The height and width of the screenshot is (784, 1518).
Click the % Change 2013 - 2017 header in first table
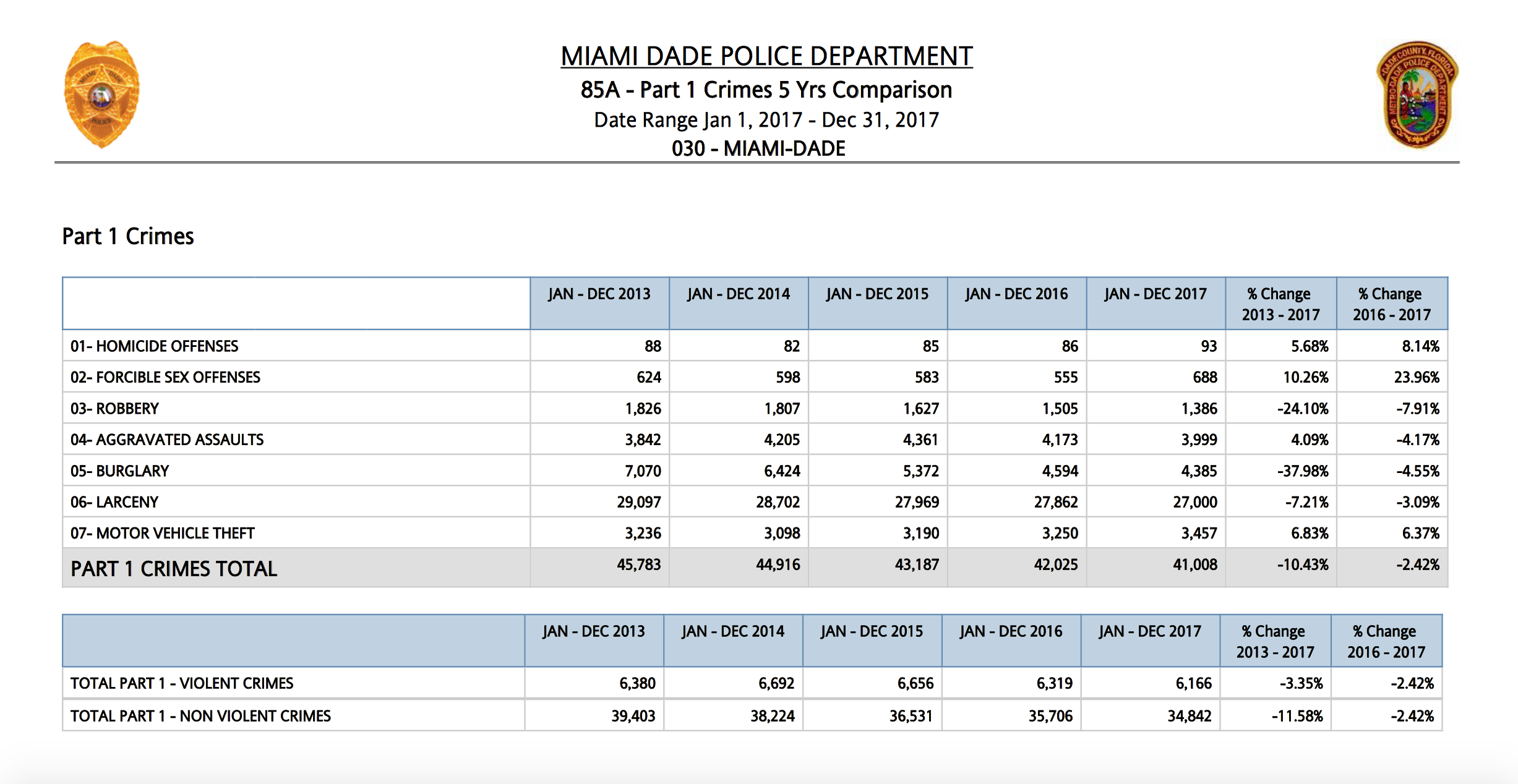pyautogui.click(x=1280, y=304)
